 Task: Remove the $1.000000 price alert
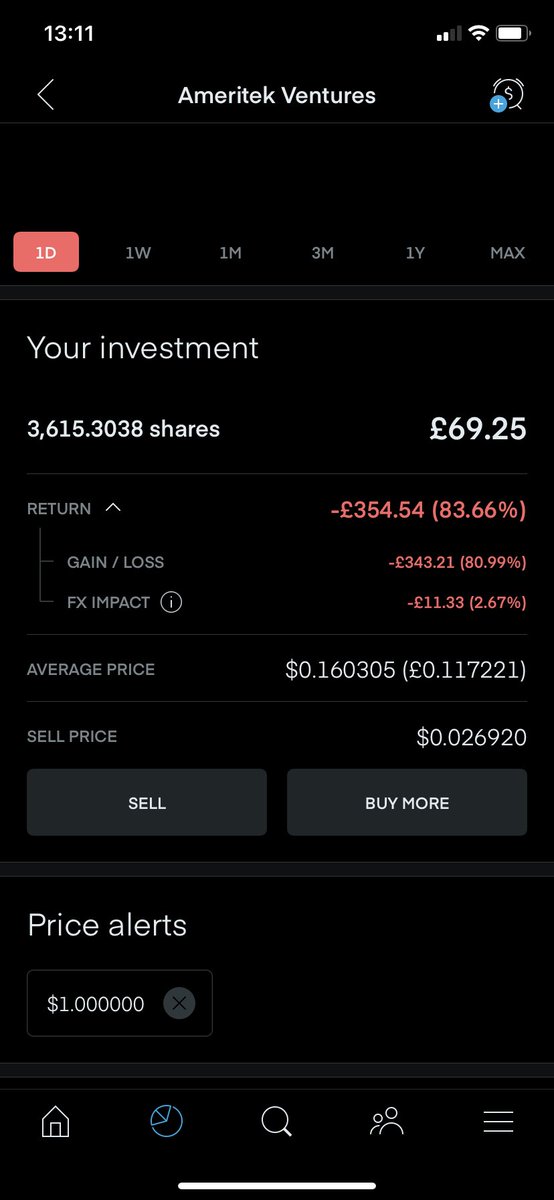tap(178, 1003)
